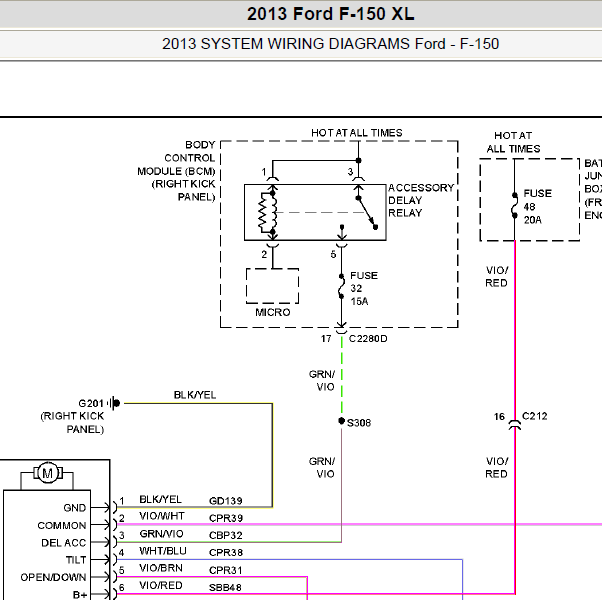Click the TILT terminal label
Screen dimensions: 602x600
coord(76,560)
